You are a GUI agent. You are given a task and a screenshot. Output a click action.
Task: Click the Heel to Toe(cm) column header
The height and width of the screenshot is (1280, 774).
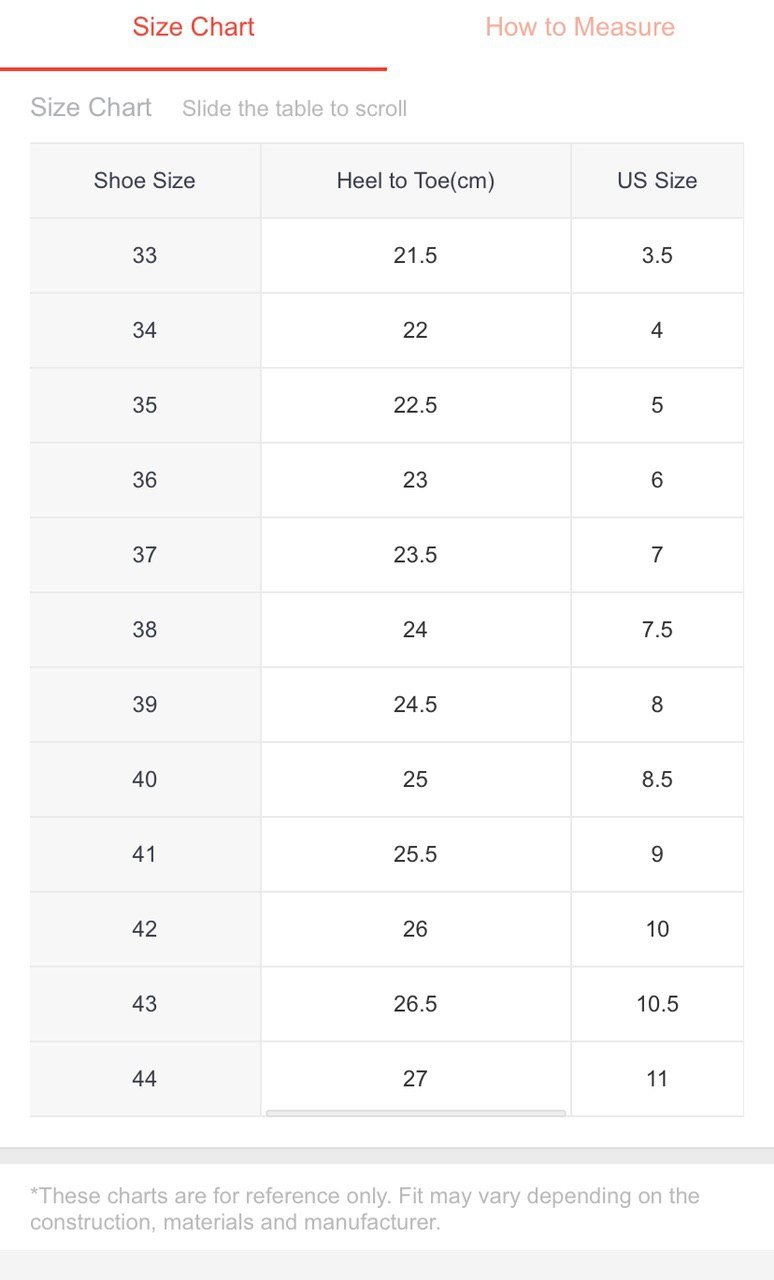(415, 181)
